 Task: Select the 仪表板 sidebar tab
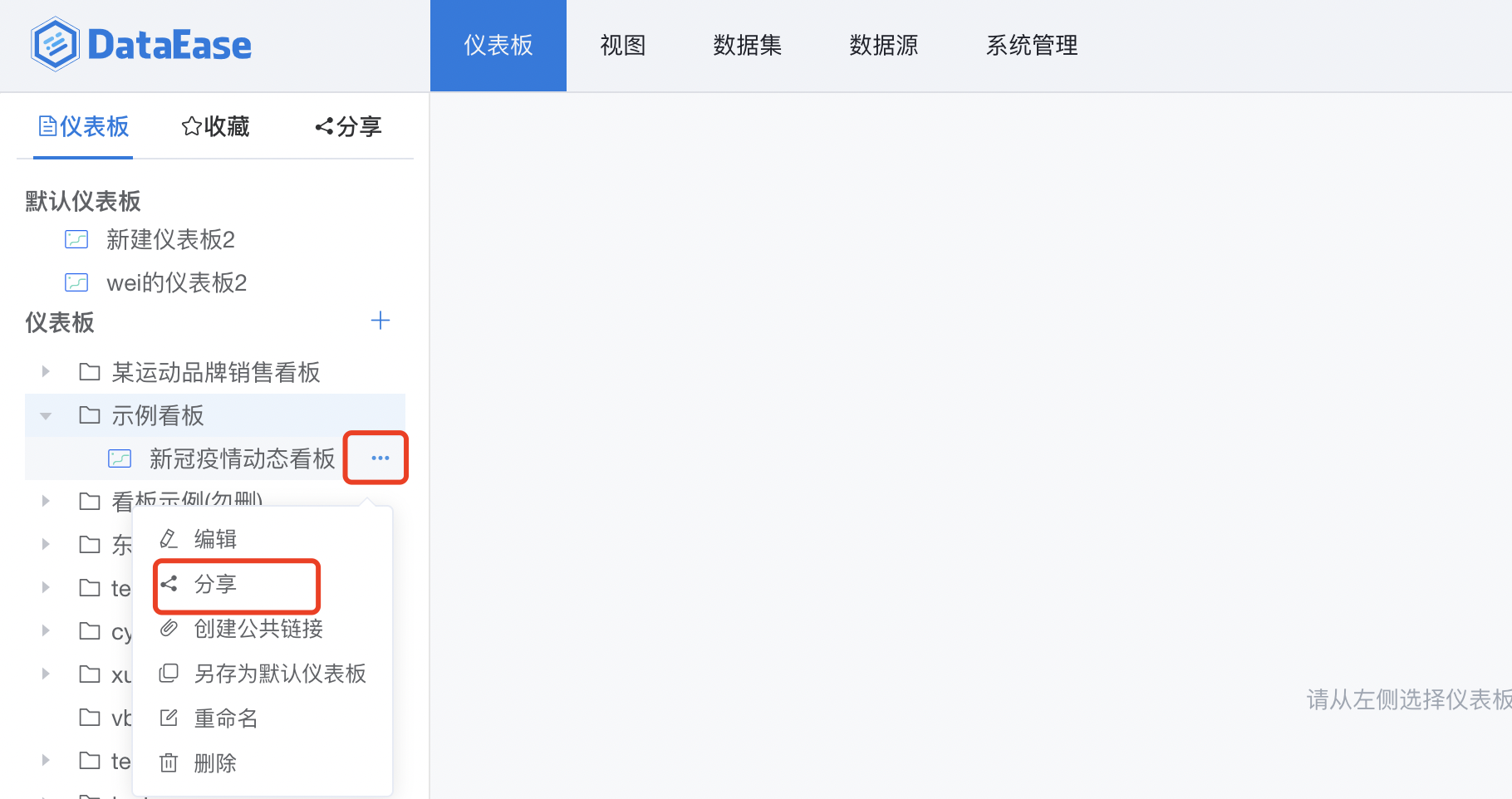[x=83, y=126]
